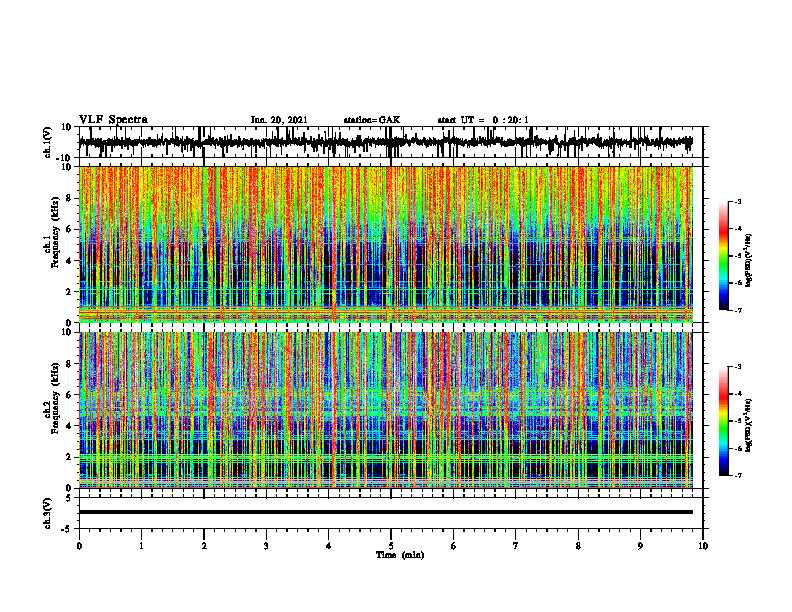Screen dimensions: 792x612
Task: Click the flat ch.3 voltage trace line
Action: [x=386, y=512]
